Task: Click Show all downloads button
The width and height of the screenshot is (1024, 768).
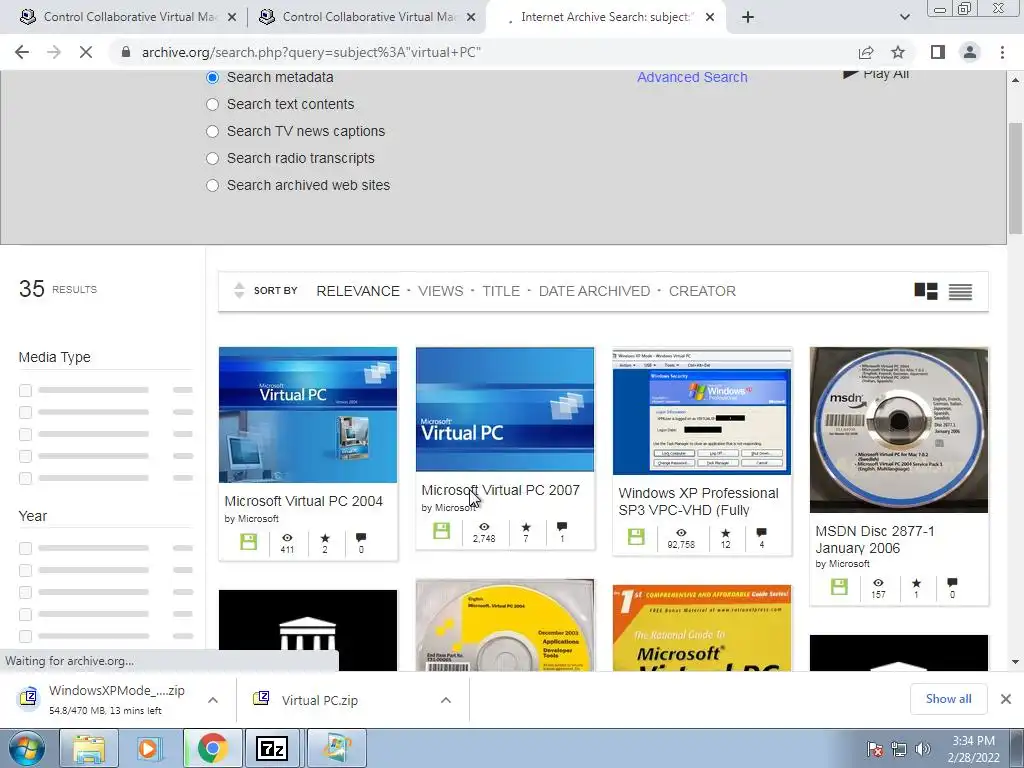Action: coord(948,699)
